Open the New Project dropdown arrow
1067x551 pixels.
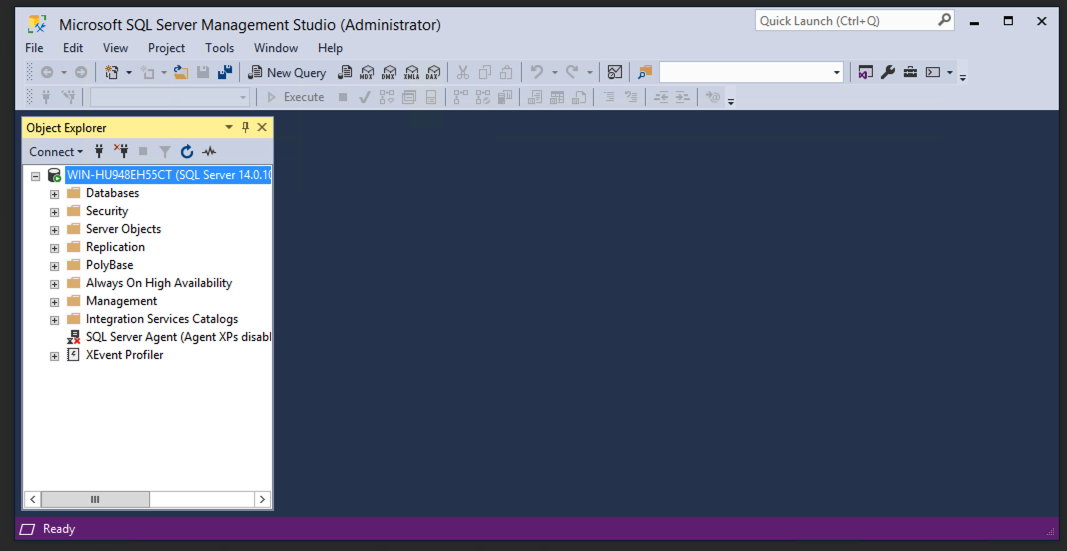coord(129,72)
